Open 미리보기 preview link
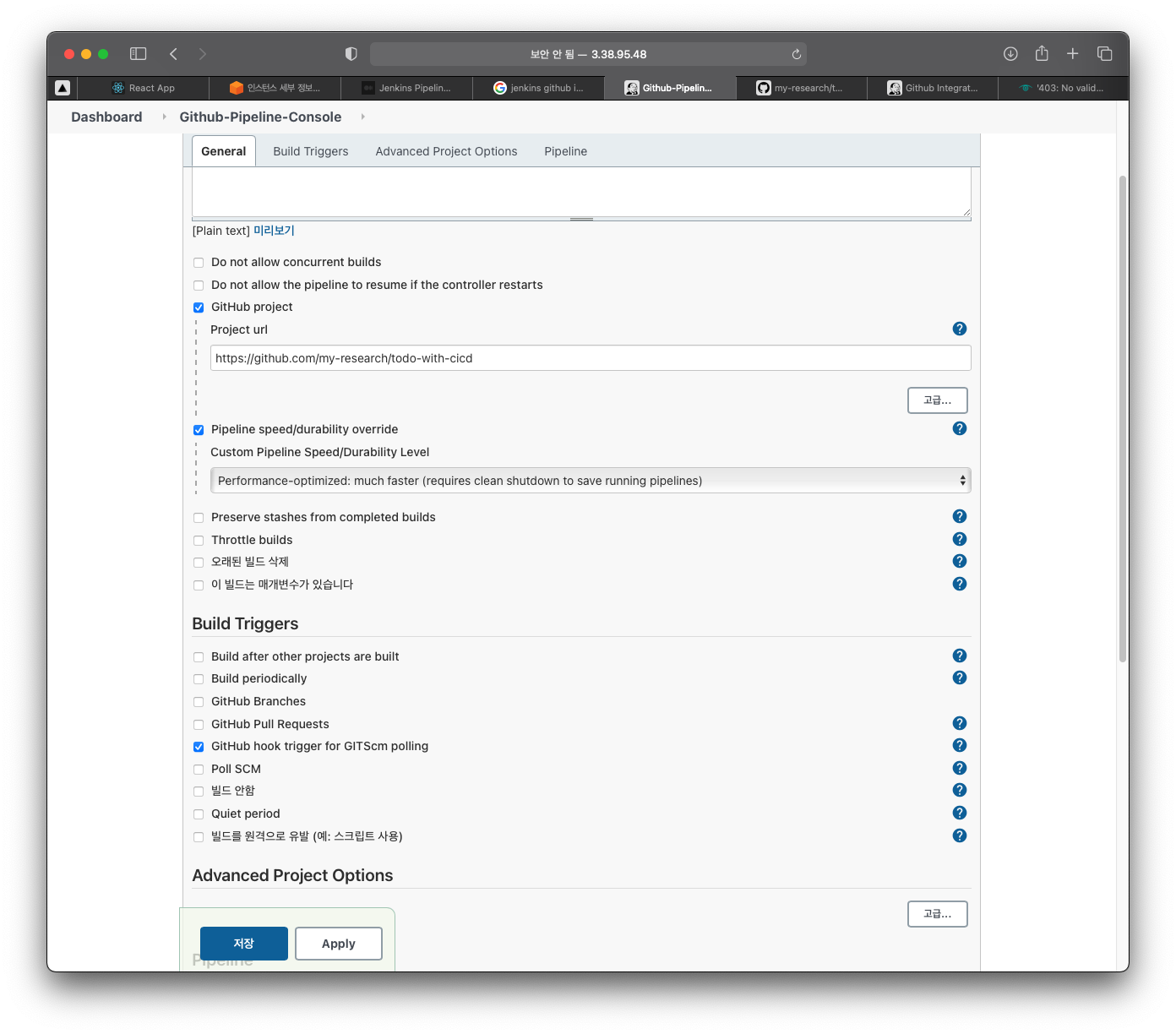 274,231
